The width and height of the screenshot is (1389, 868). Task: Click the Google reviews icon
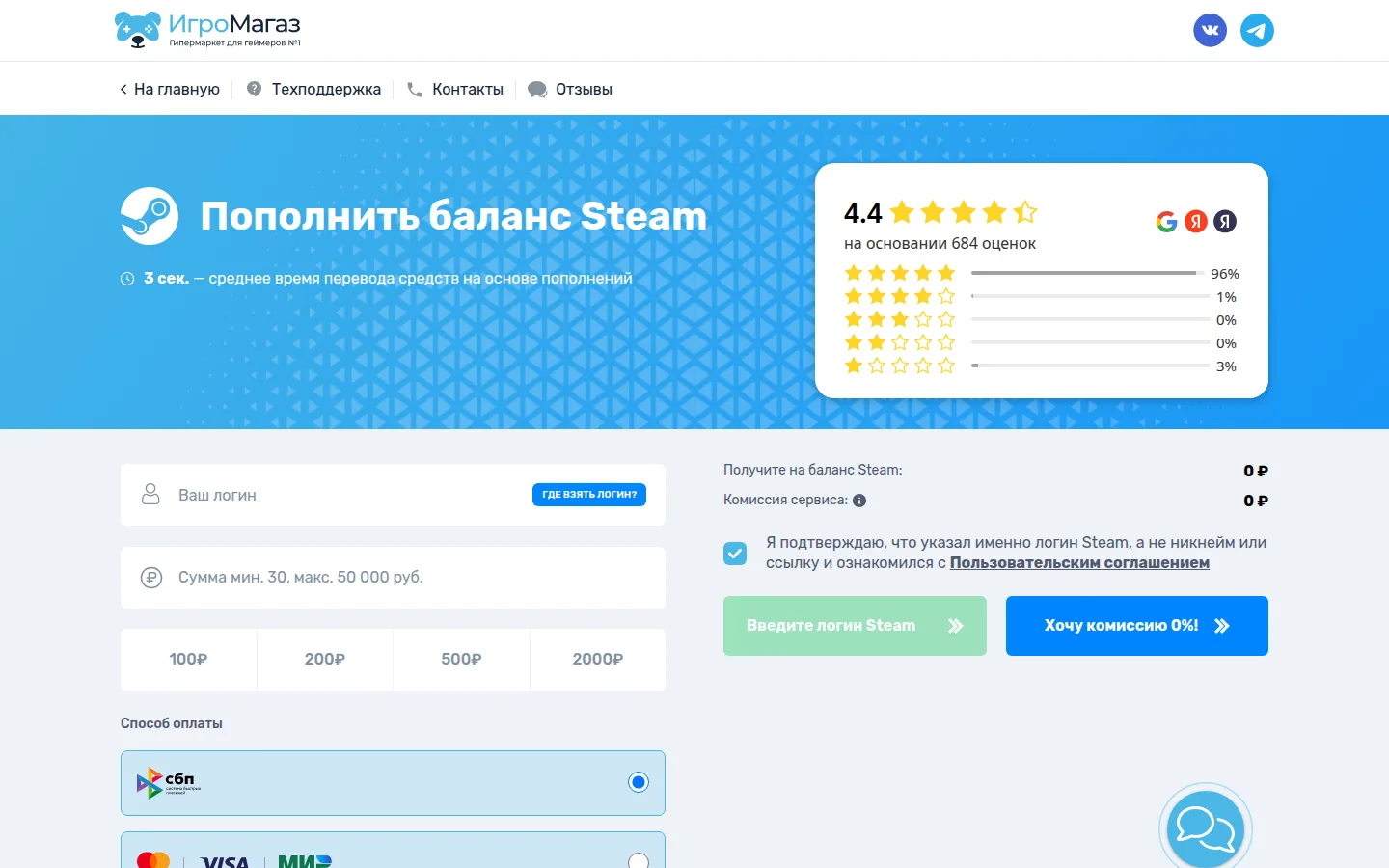[x=1167, y=222]
